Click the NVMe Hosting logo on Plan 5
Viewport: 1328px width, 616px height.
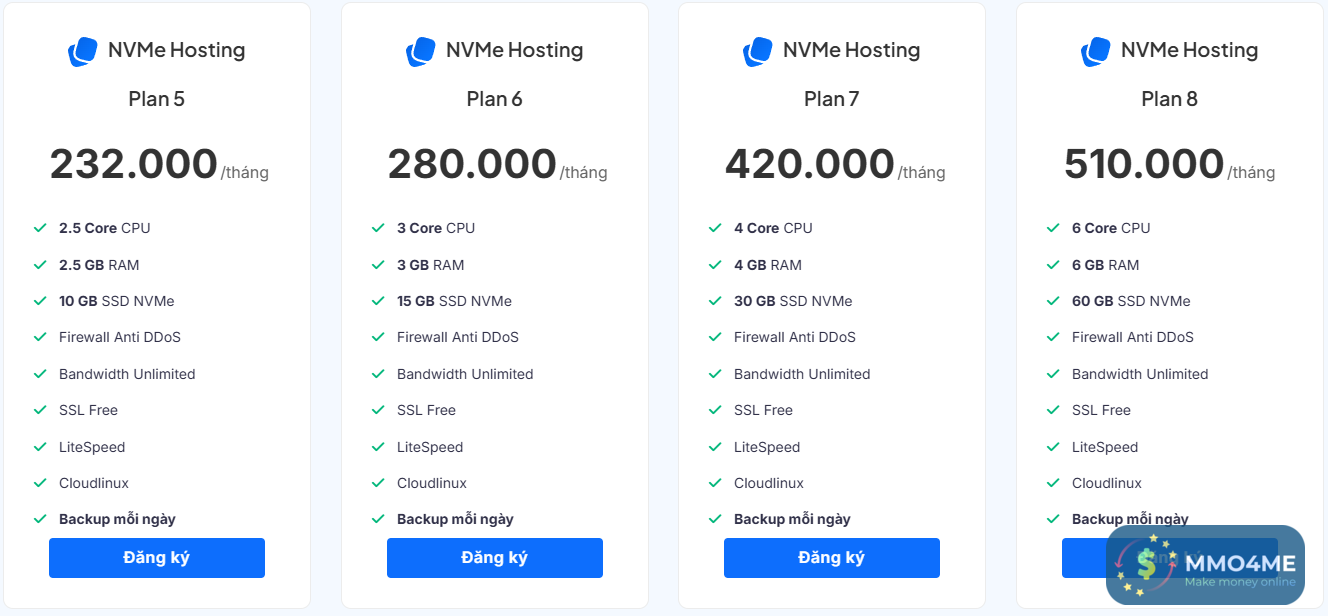[82, 52]
